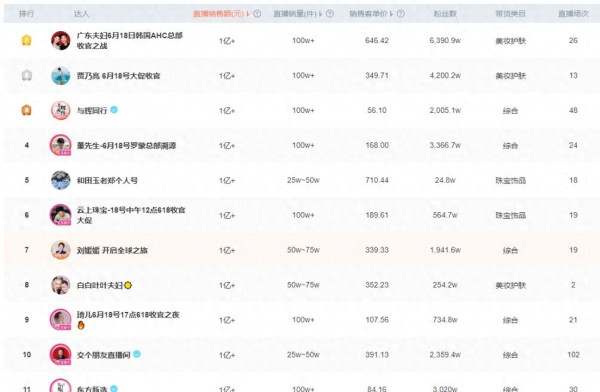
Task: Open avatar of 贾乃亮 streamer
Action: pos(61,75)
